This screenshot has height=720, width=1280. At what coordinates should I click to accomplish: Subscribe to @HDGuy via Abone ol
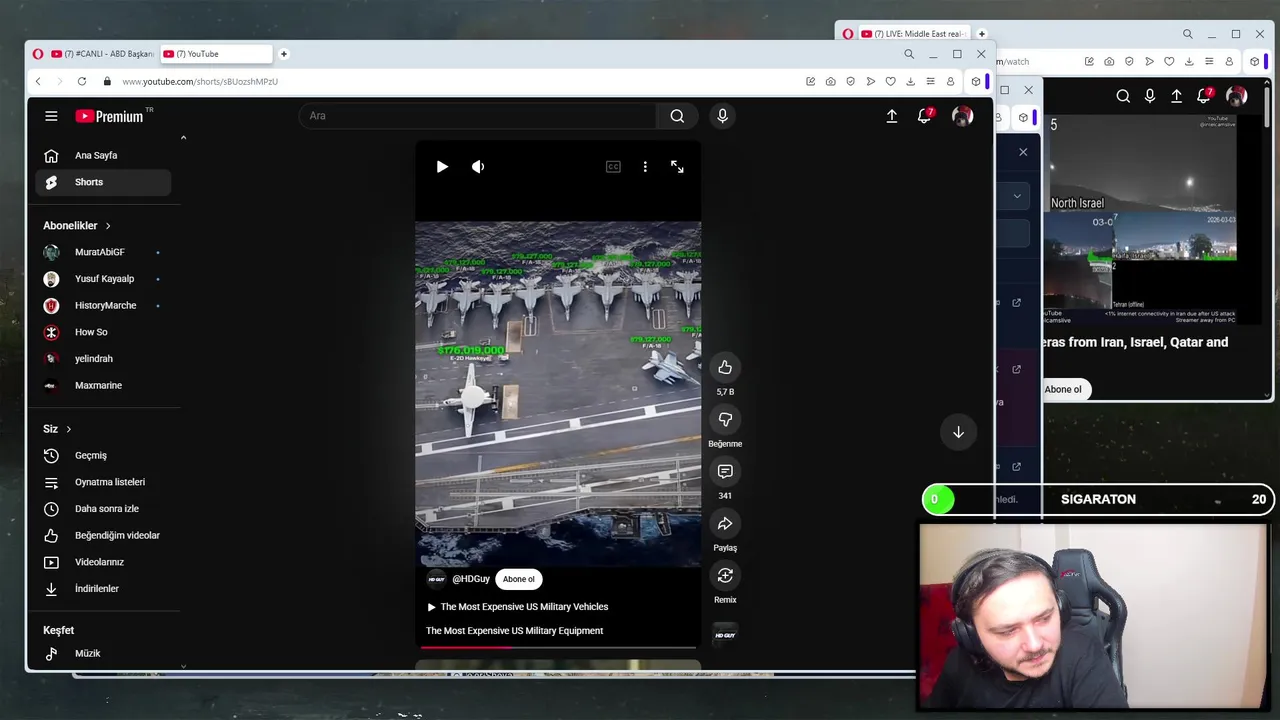click(518, 579)
